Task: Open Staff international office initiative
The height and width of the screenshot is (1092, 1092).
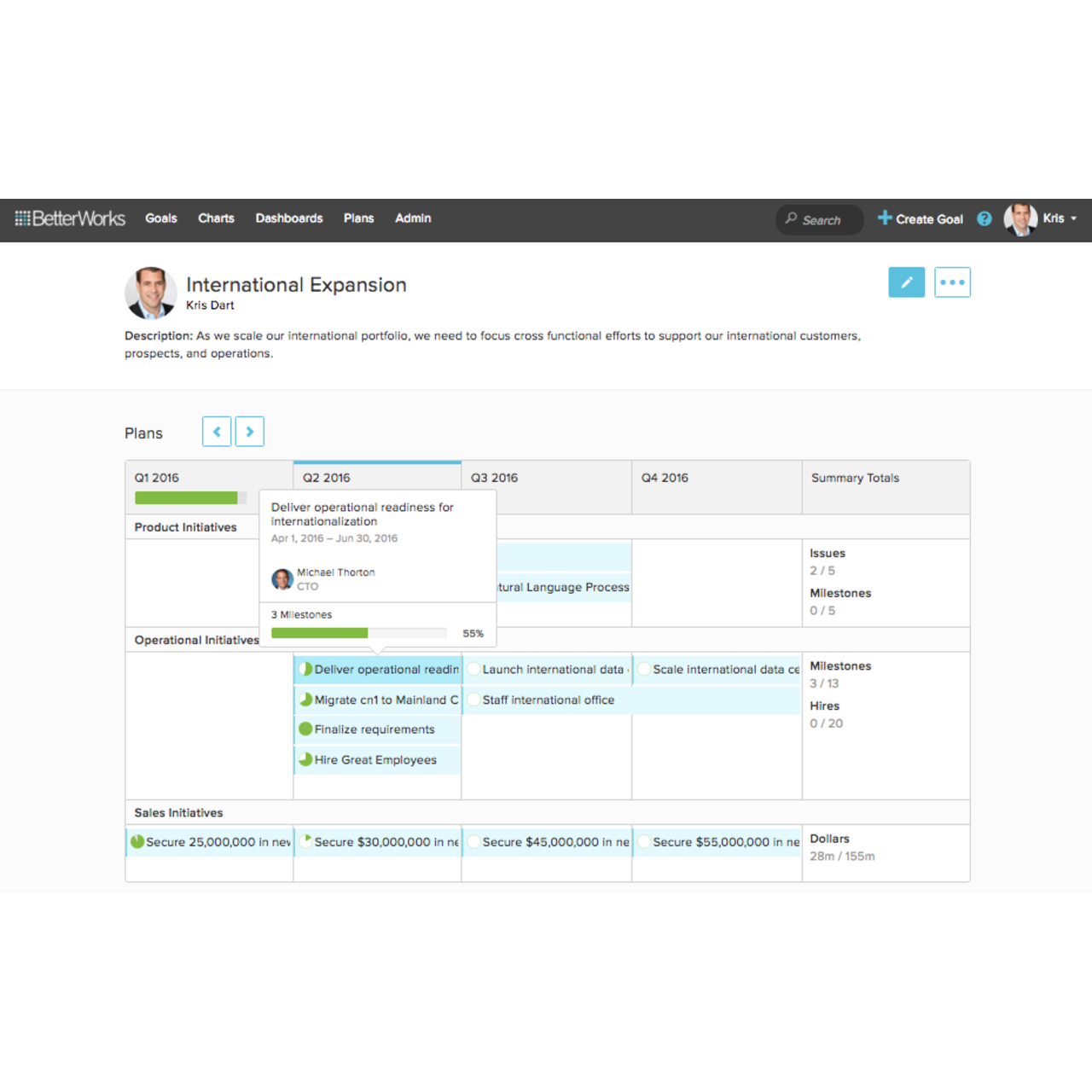Action: click(549, 700)
